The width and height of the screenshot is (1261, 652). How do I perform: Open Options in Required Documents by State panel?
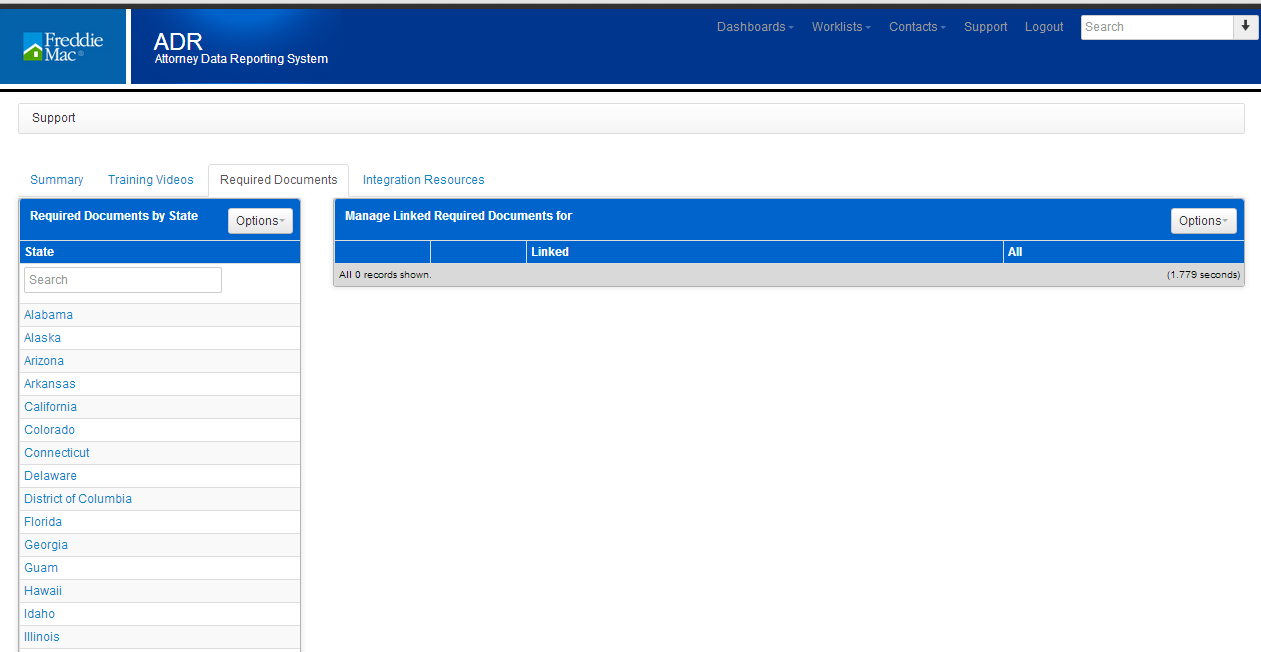pyautogui.click(x=260, y=220)
